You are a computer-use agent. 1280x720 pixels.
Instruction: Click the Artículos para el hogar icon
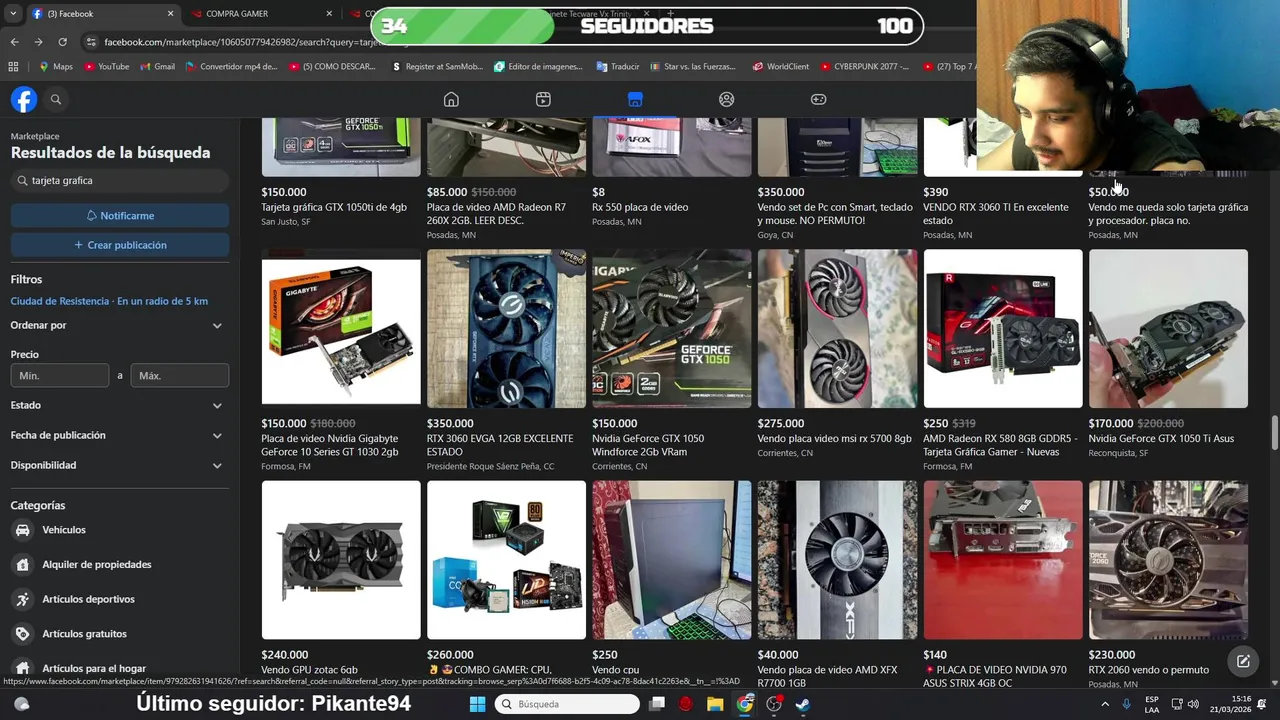(22, 668)
